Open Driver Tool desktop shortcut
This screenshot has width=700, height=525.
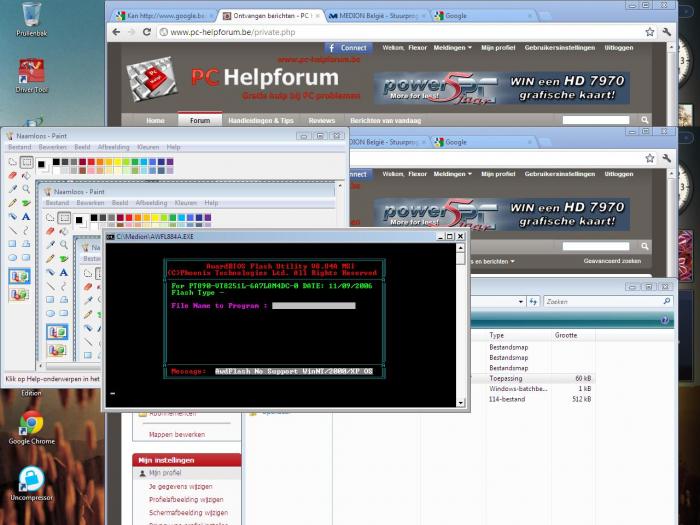click(x=31, y=76)
